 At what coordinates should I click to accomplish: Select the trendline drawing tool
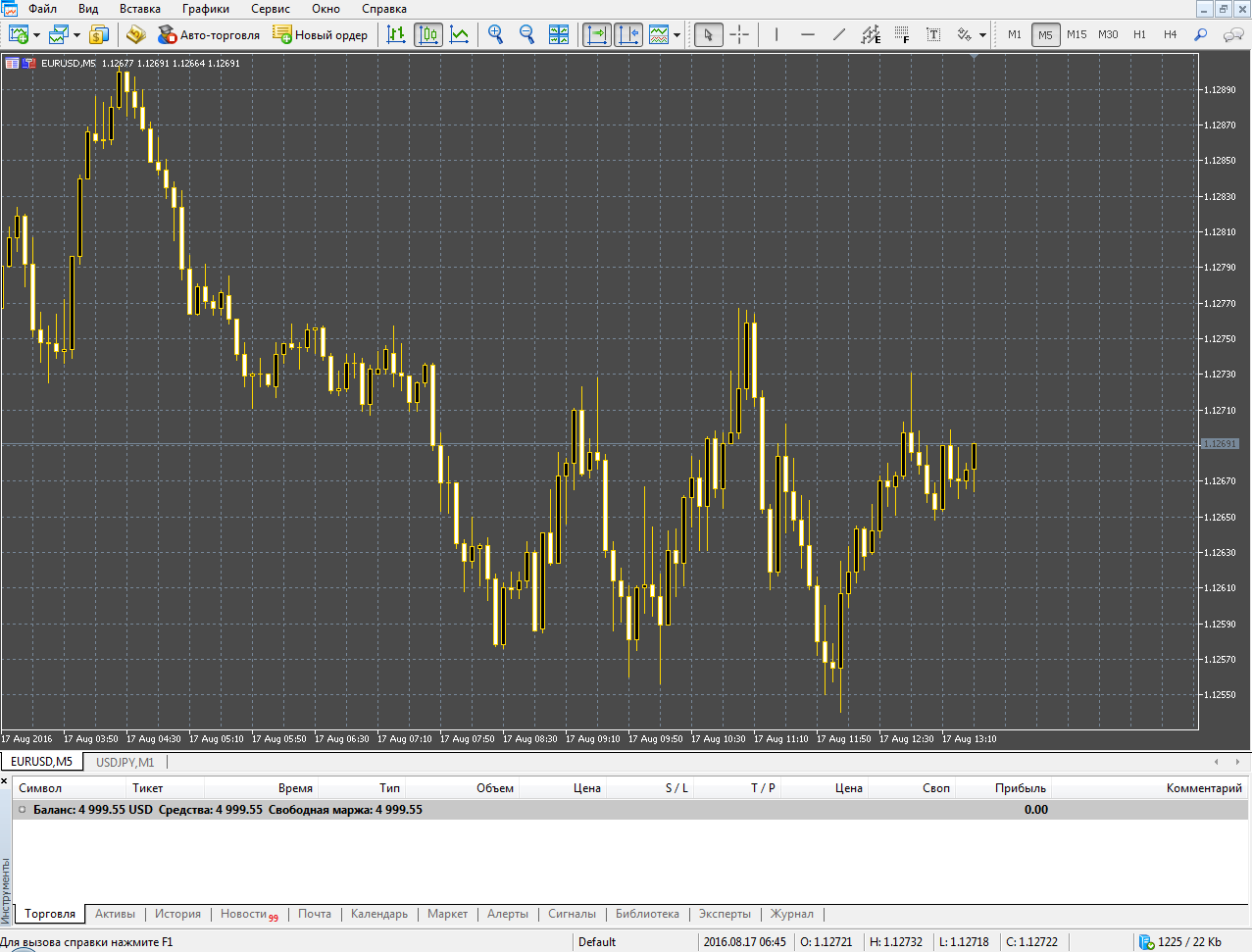pos(838,34)
